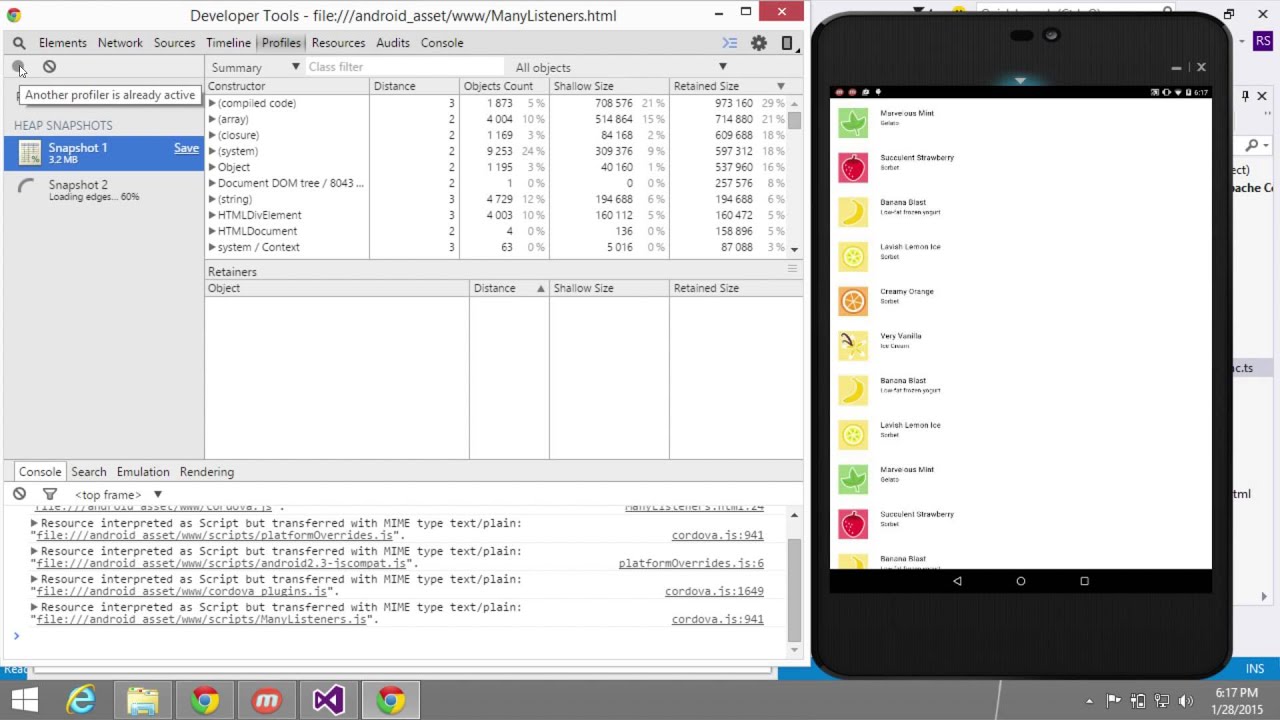Viewport: 1280px width, 720px height.
Task: Clear all profiles icon
Action: (x=49, y=67)
